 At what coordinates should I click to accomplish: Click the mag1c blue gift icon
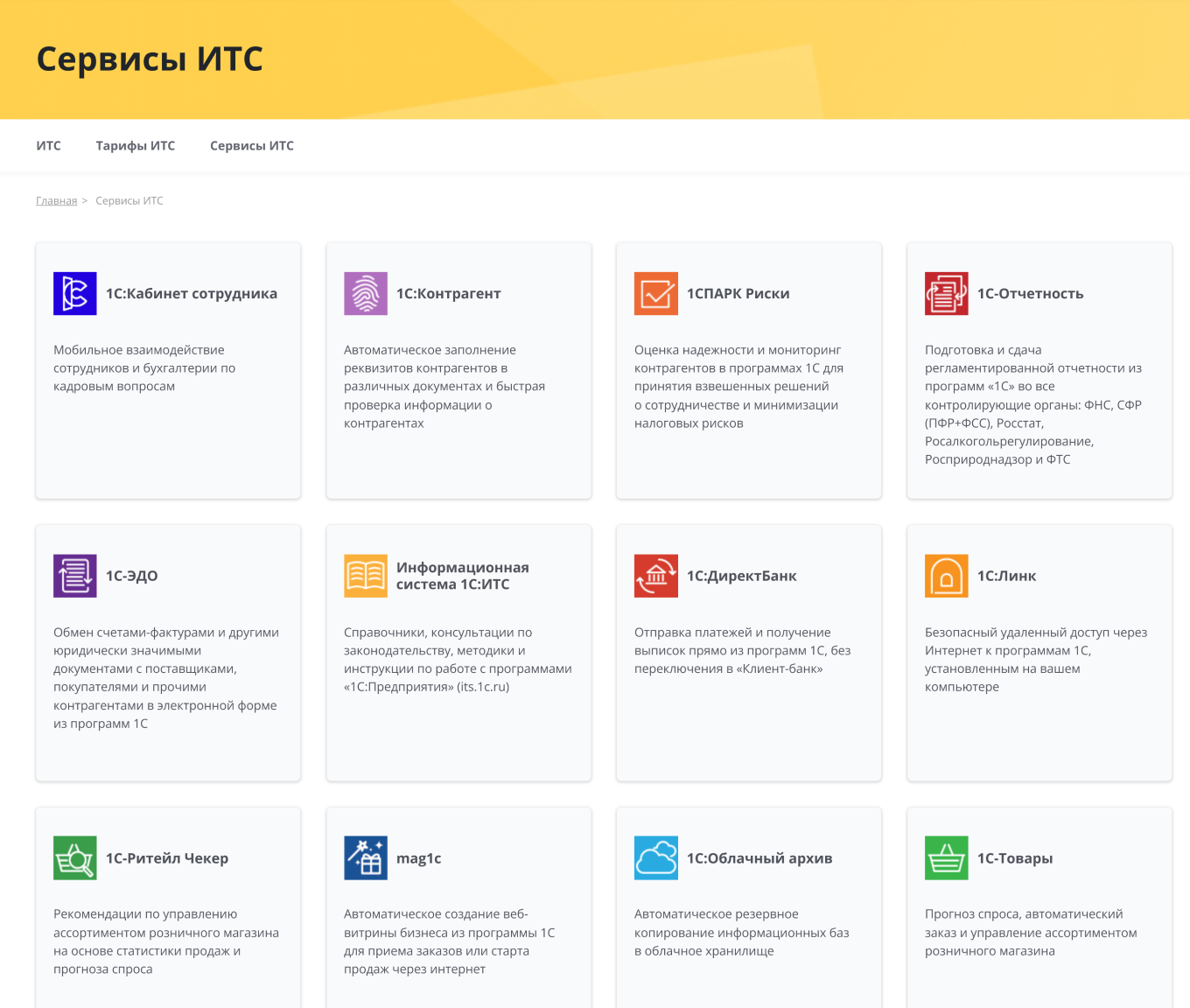click(366, 857)
